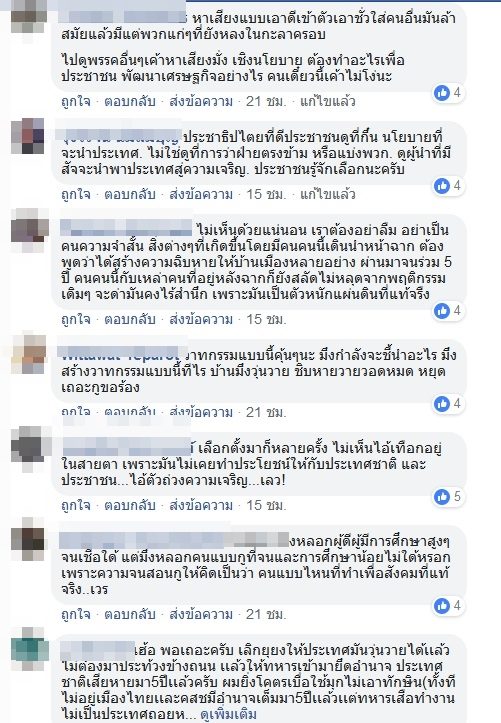Click the like icon with 5 reactions
The width and height of the screenshot is (501, 723).
tap(442, 497)
